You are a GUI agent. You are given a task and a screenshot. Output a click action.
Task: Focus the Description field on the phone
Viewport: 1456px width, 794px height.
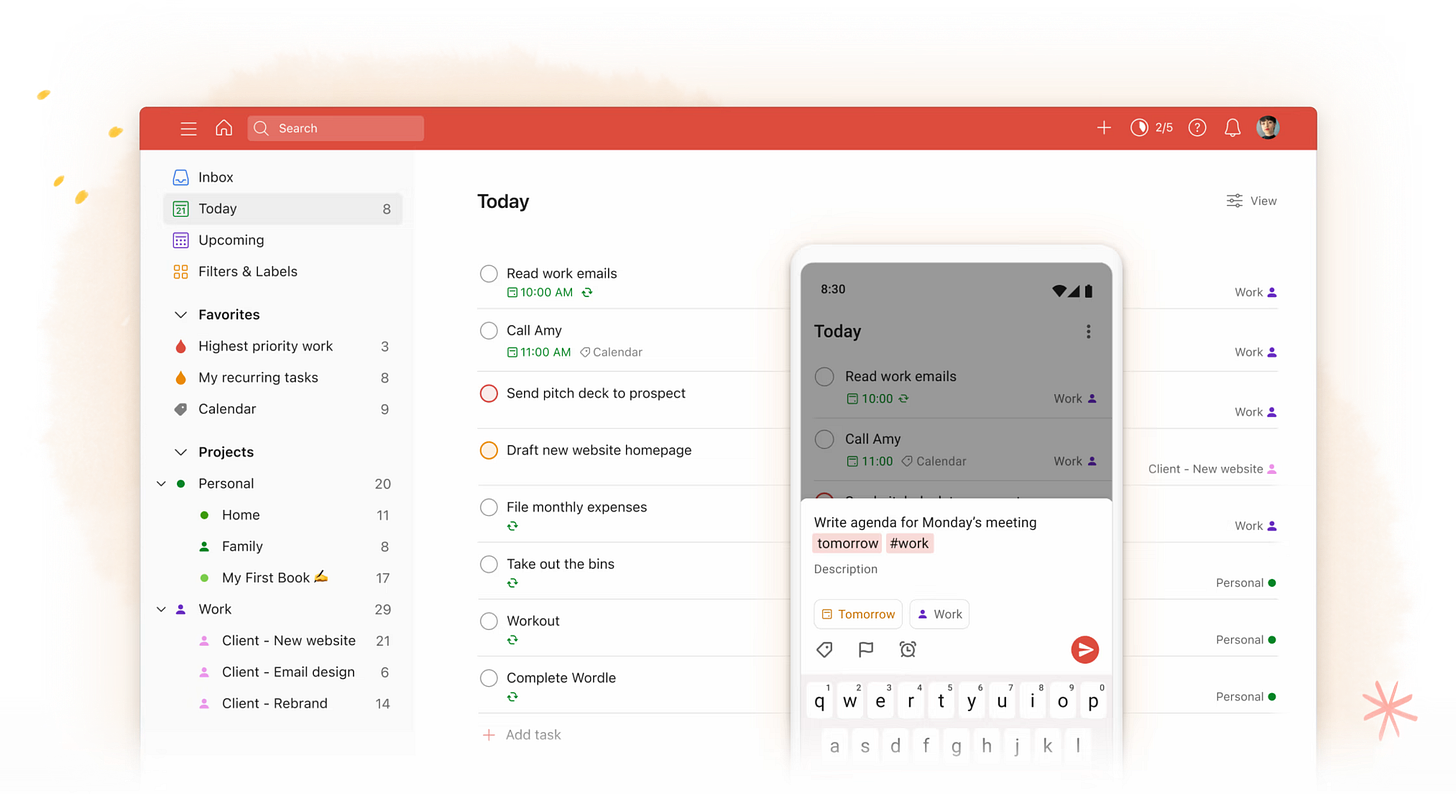(x=846, y=570)
